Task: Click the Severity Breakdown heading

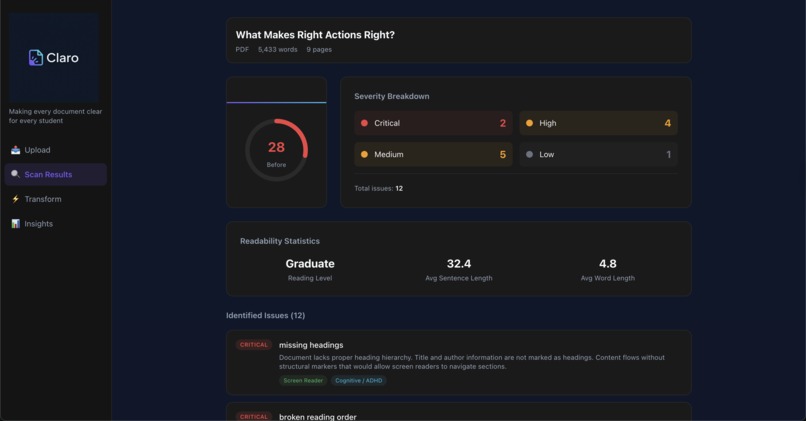Action: point(392,96)
